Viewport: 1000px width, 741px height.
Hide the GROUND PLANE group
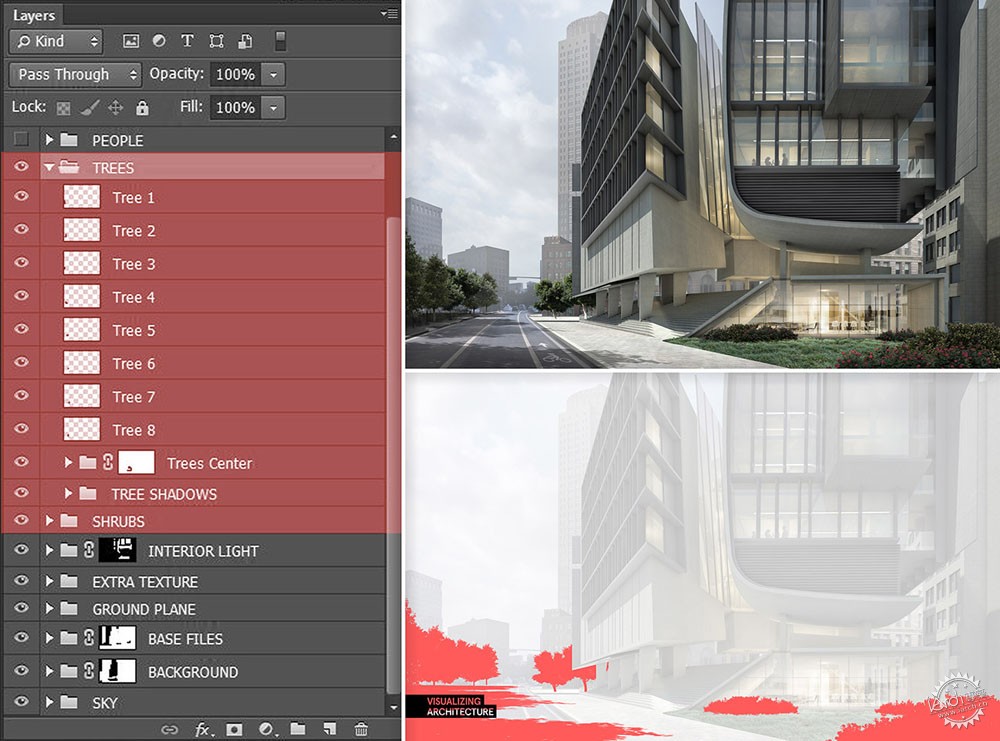[21, 608]
